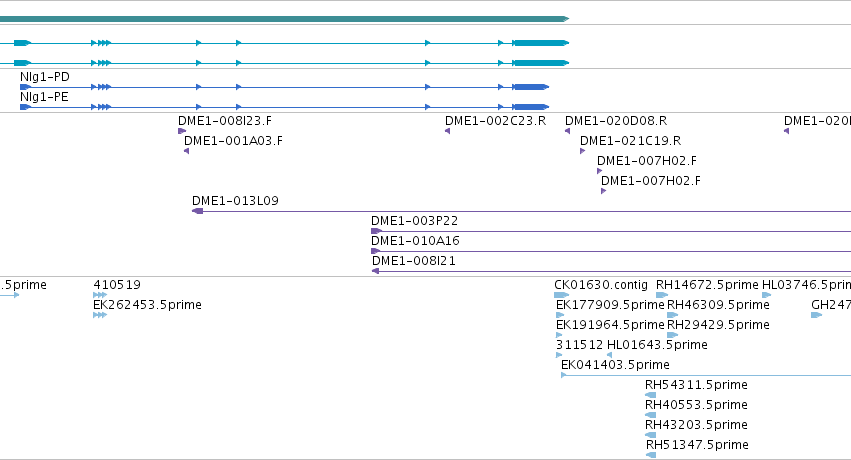Click the RH40553.5prime feature glyph
The width and height of the screenshot is (851, 460).
650,415
